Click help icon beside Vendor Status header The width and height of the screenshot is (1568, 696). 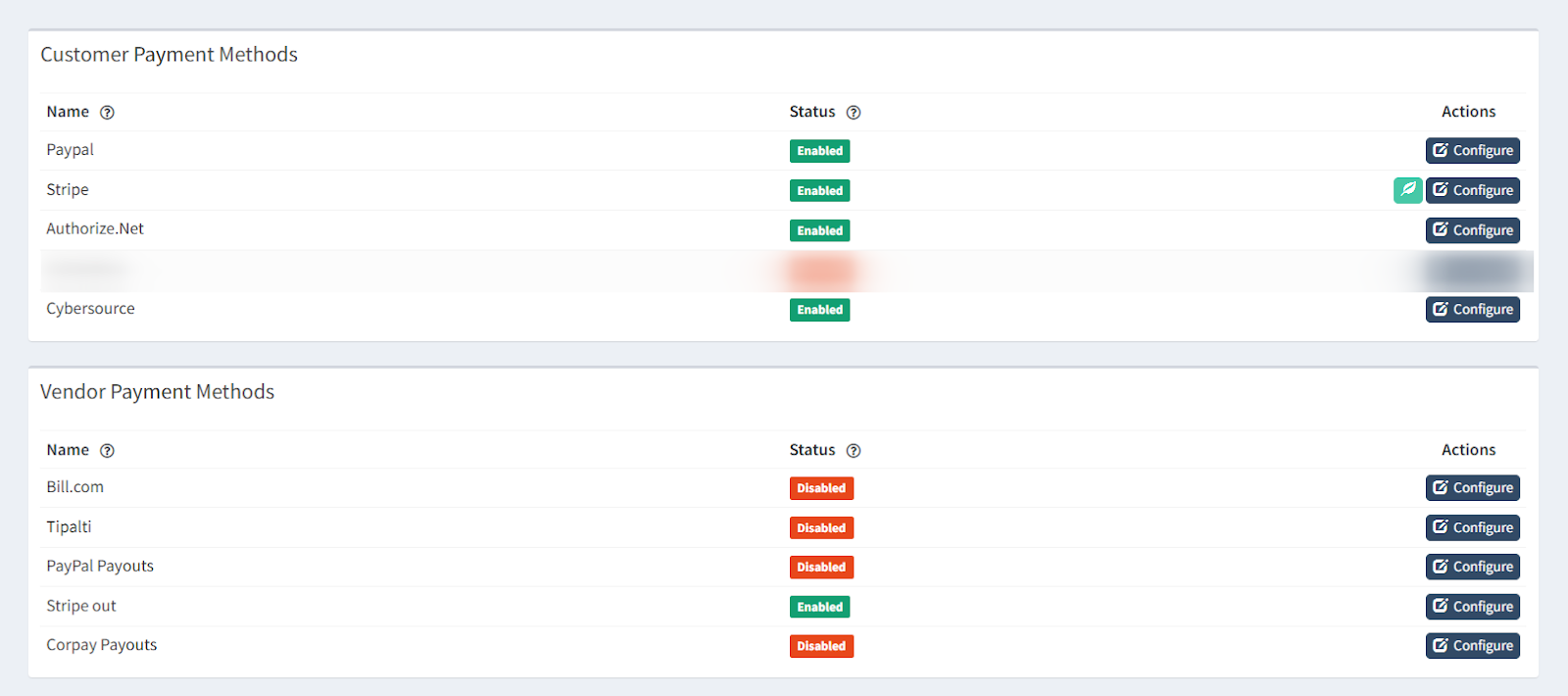(x=854, y=451)
